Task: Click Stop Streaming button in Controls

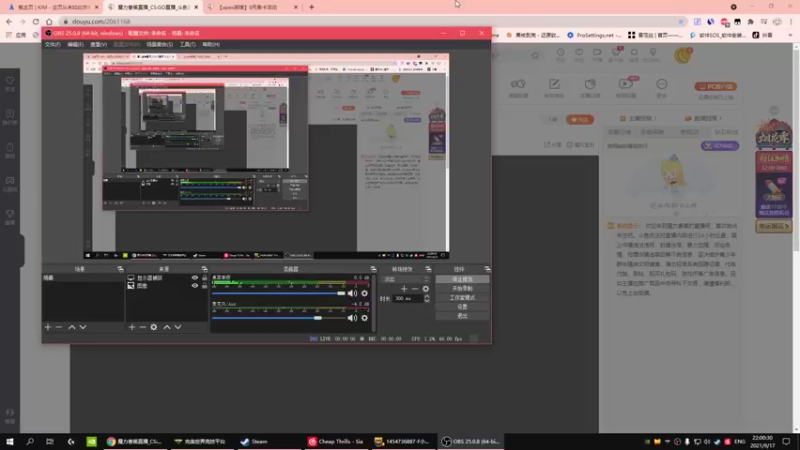Action: 462,279
